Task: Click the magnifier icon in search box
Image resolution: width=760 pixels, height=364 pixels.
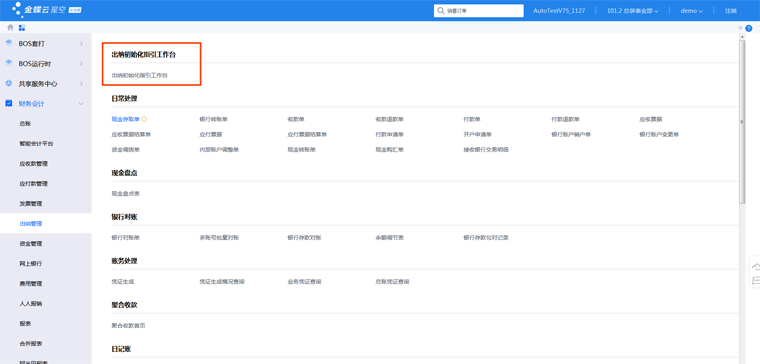Action: click(x=441, y=10)
